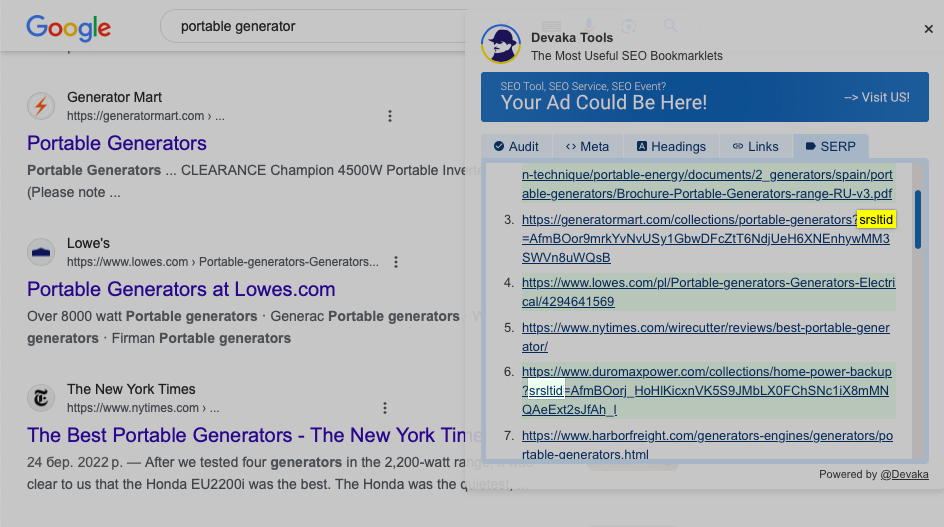Viewport: 944px width, 527px height.
Task: Open Lowe's result three-dot menu
Action: [396, 262]
